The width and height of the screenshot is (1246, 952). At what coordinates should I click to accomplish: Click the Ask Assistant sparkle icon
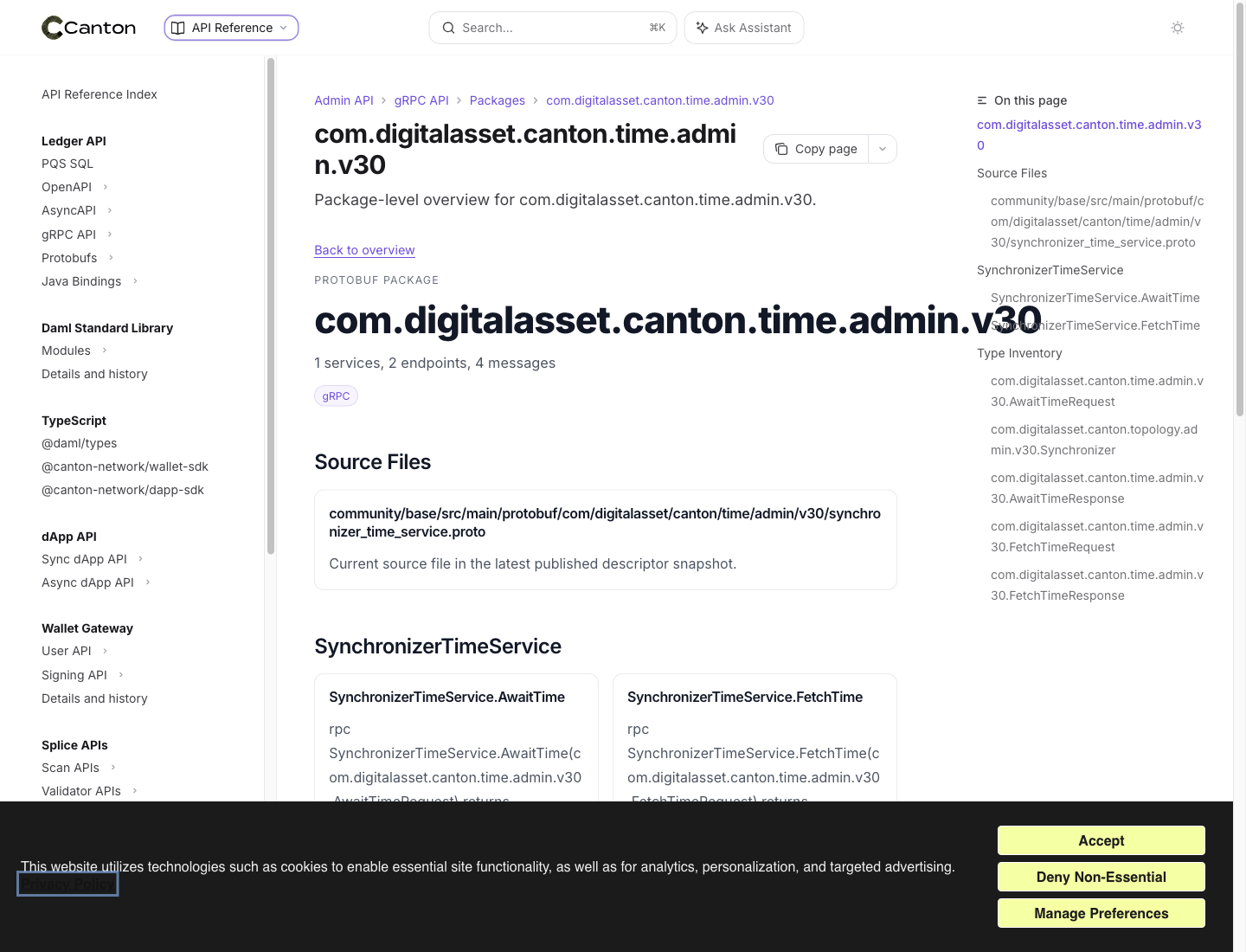703,28
